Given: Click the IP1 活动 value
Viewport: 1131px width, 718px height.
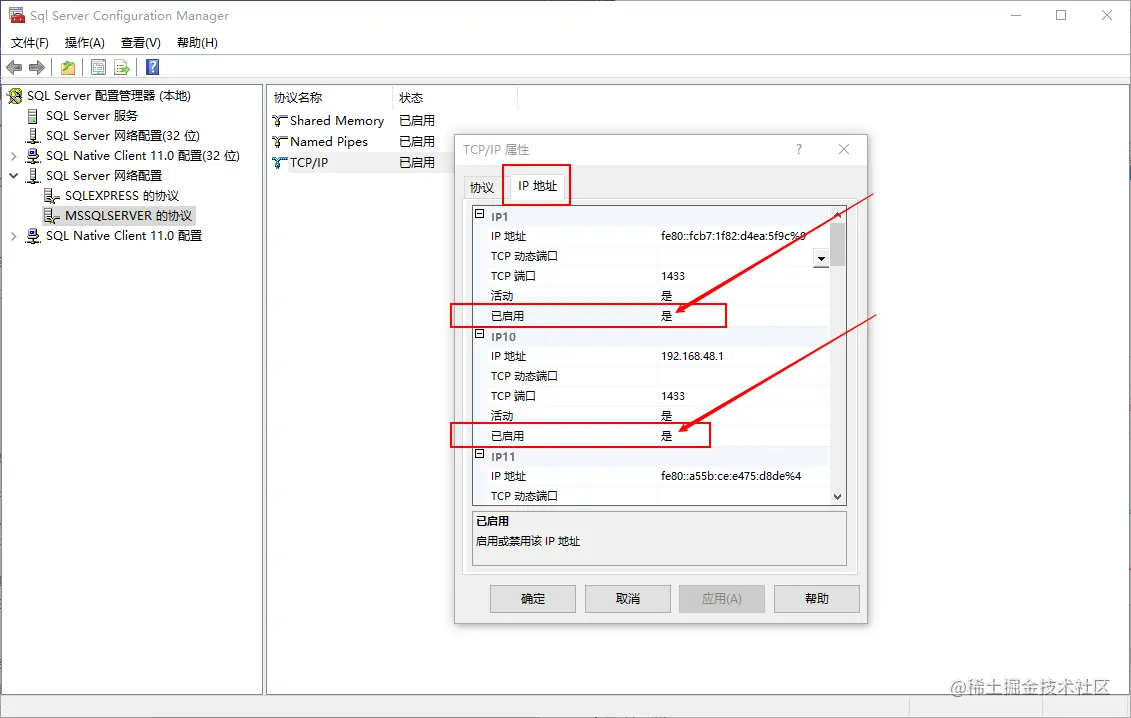Looking at the screenshot, I should tap(666, 296).
